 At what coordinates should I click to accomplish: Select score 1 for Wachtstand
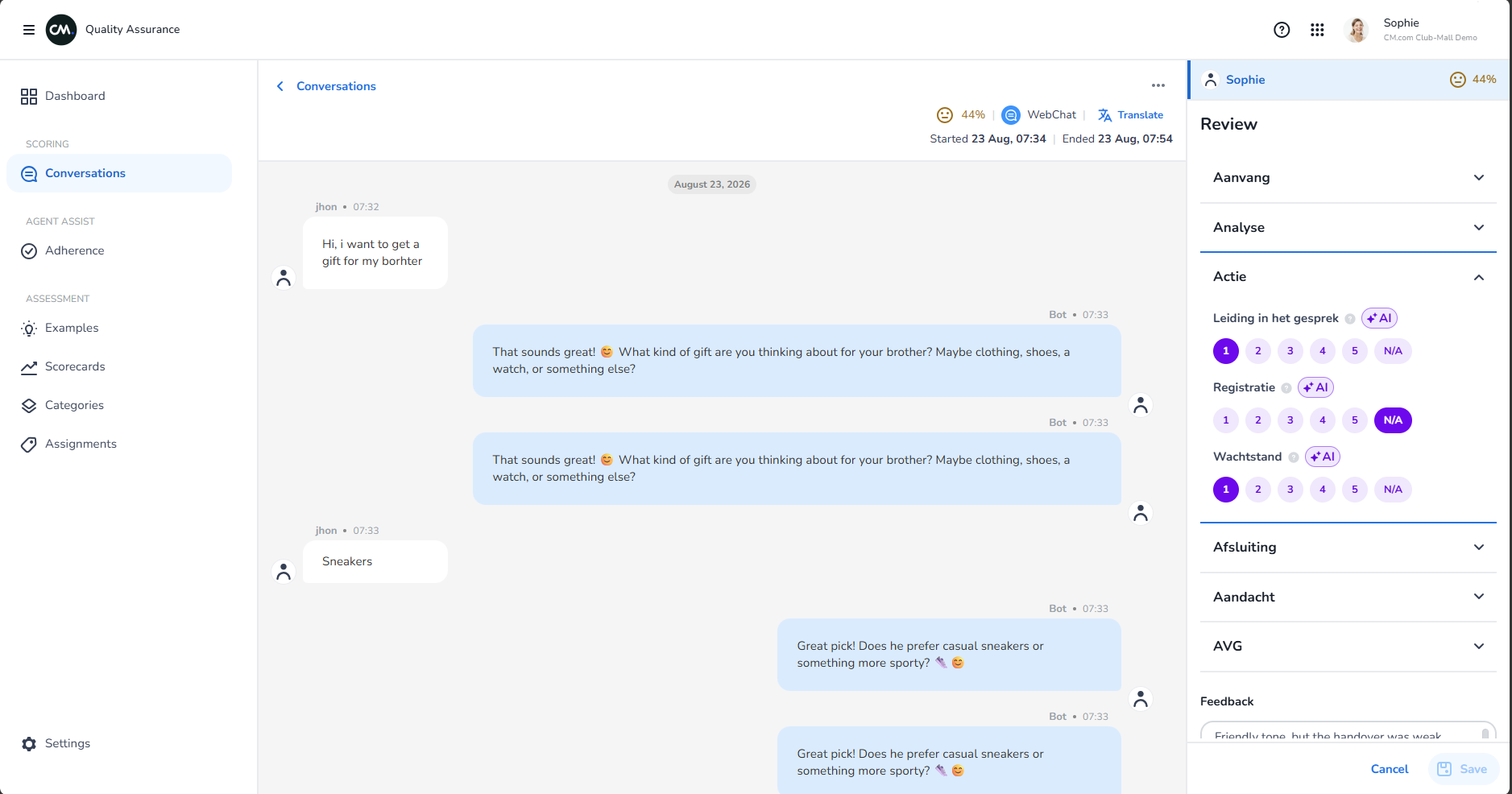pyautogui.click(x=1226, y=490)
